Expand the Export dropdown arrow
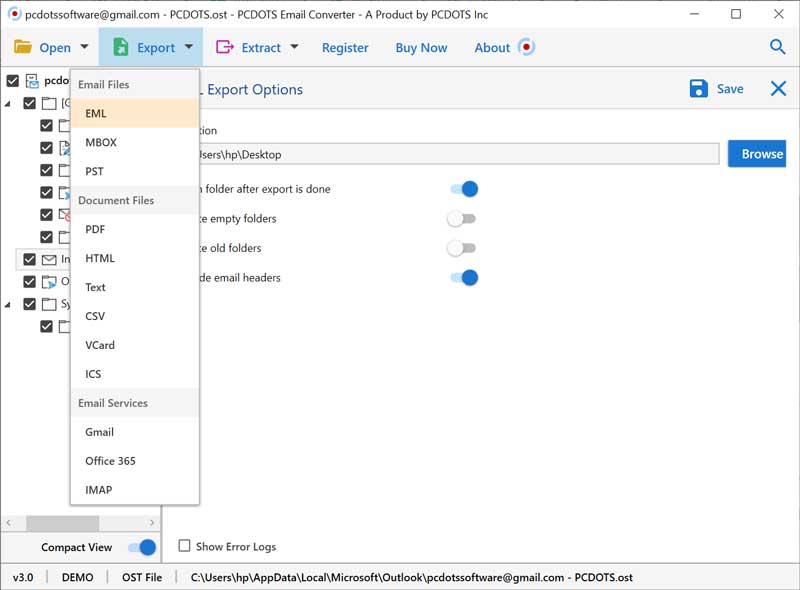This screenshot has width=800, height=590. pyautogui.click(x=189, y=47)
